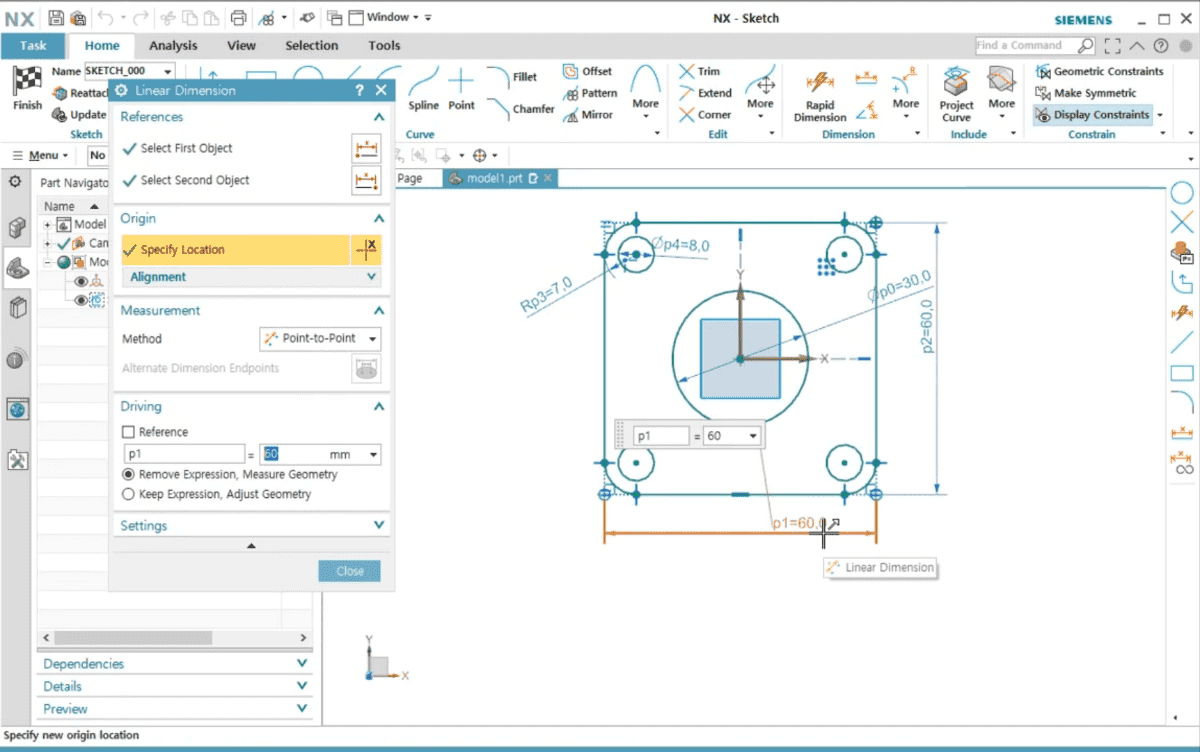Viewport: 1200px width, 752px height.
Task: Select the Corner tool
Action: (705, 115)
